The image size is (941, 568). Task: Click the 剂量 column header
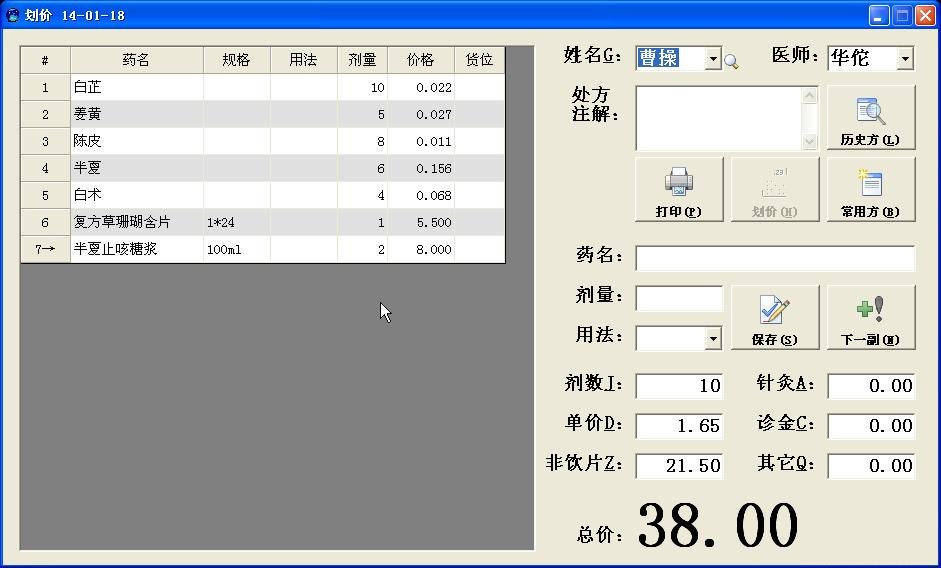click(x=362, y=60)
